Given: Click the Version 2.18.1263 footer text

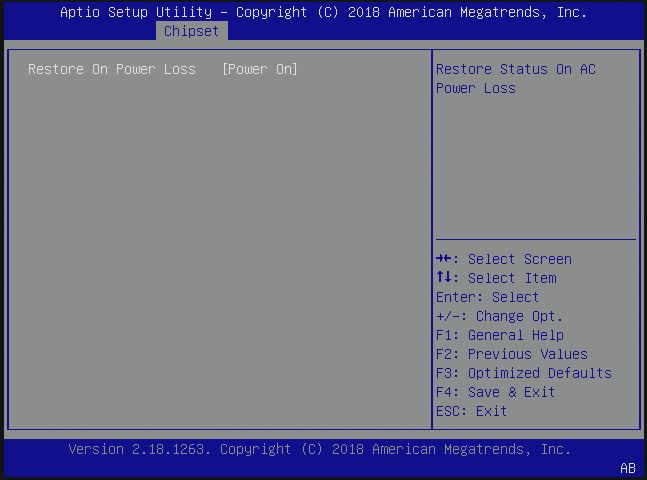Looking at the screenshot, I should [x=320, y=449].
